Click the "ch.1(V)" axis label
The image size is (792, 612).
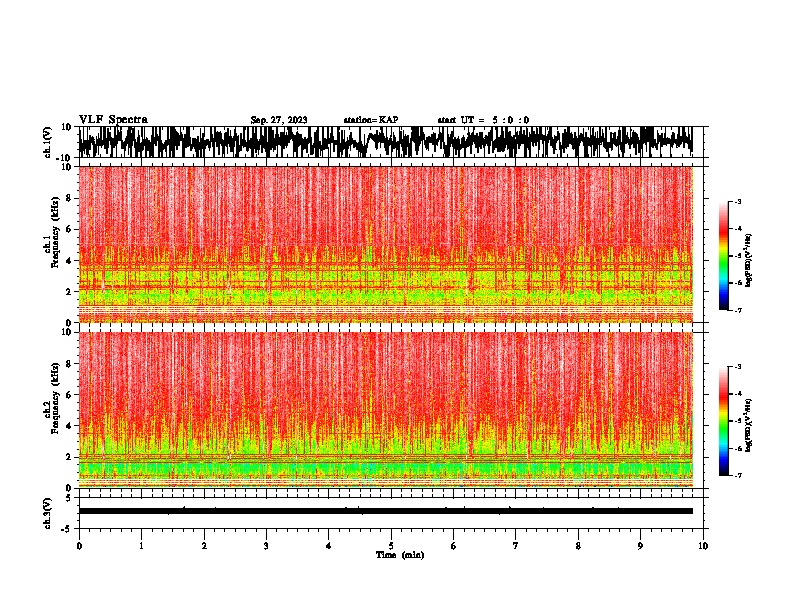[48, 142]
